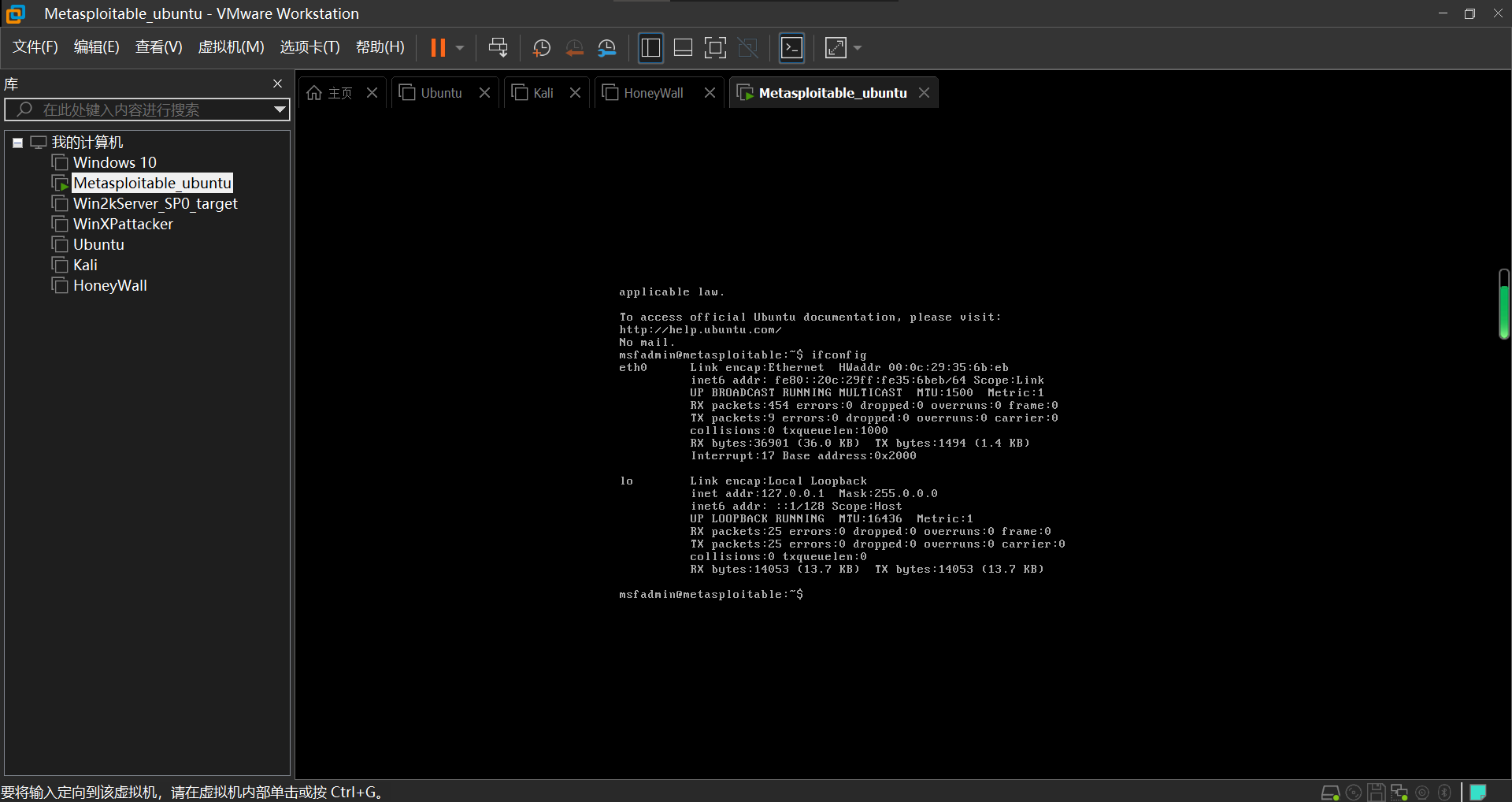Click the stretch guest display icon
1512x802 pixels.
tap(836, 48)
